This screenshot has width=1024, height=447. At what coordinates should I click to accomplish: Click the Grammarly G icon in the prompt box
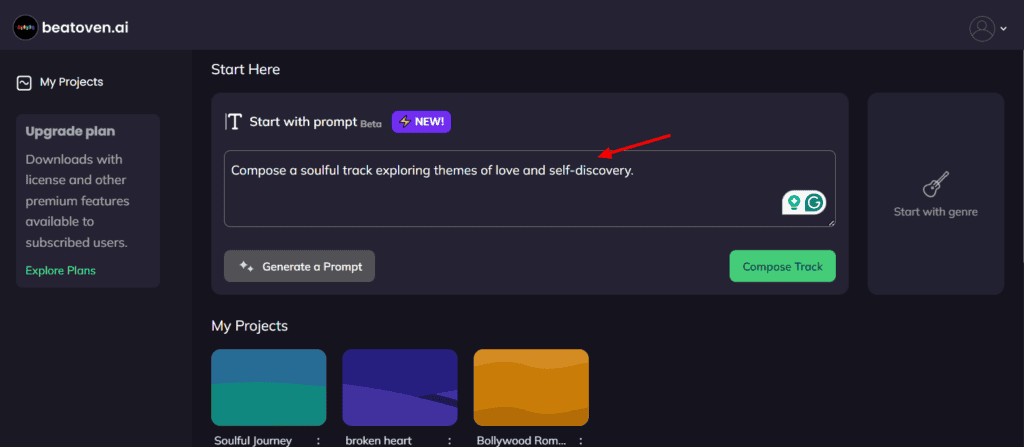click(x=814, y=203)
